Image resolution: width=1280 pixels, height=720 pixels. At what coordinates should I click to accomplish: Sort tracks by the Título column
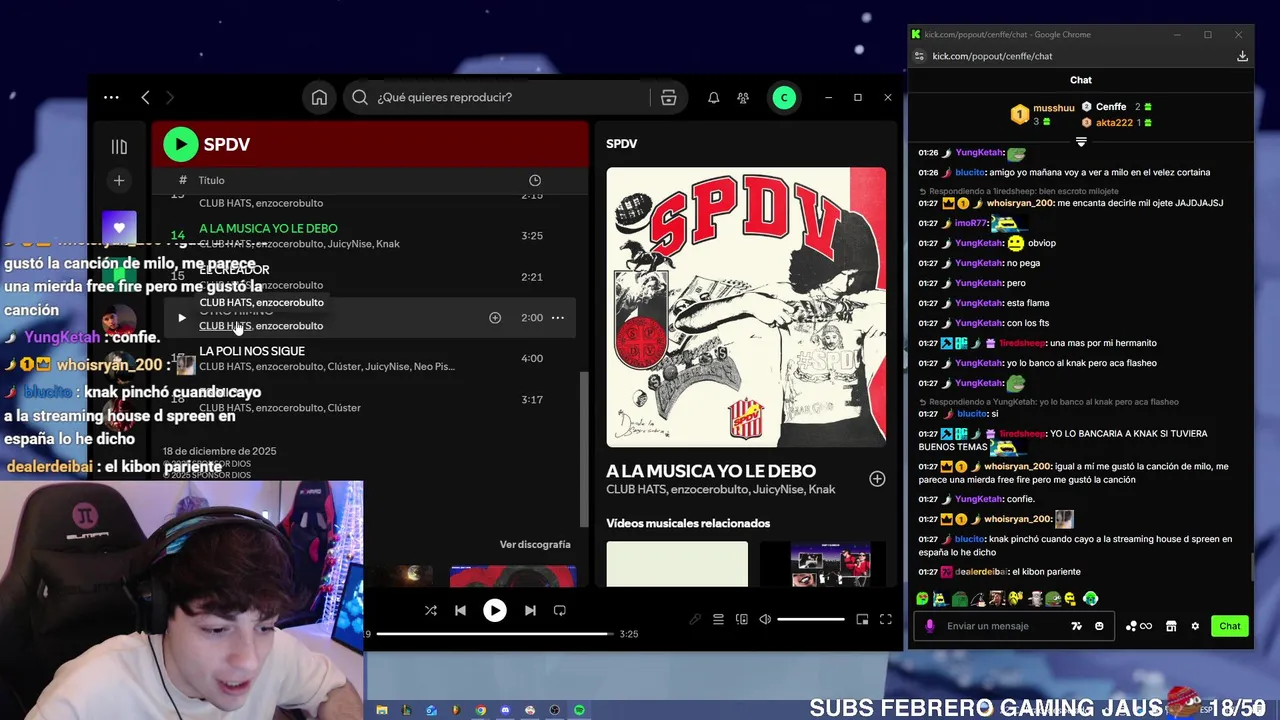(x=211, y=180)
